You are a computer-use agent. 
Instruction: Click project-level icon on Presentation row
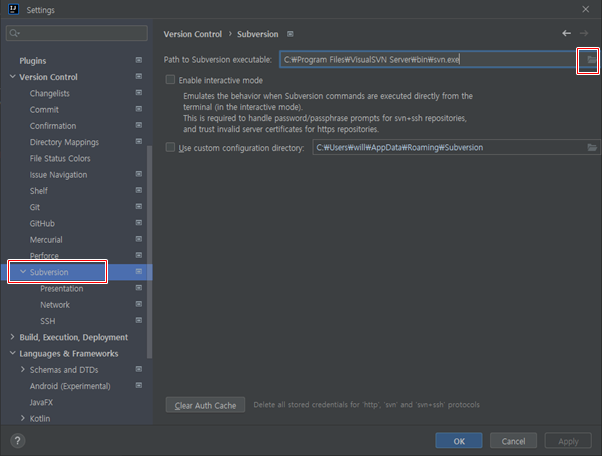point(139,287)
